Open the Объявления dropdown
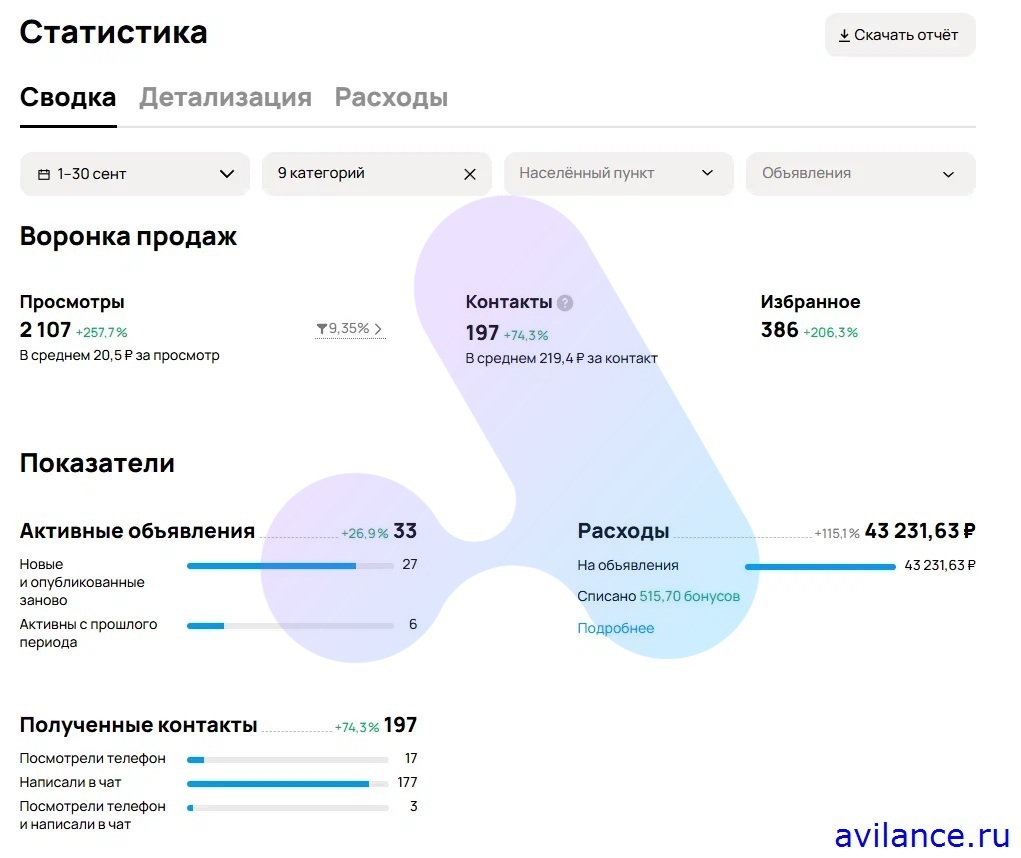This screenshot has width=1021, height=858. click(x=860, y=174)
